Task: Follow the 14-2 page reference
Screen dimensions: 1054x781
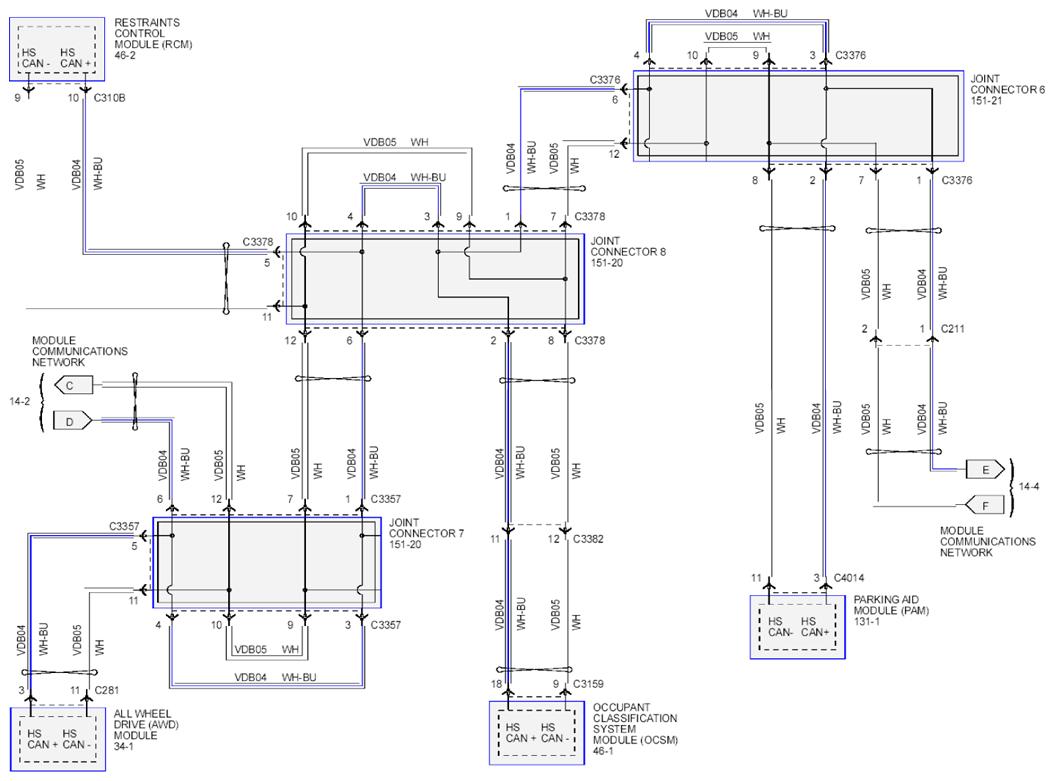Action: [19, 401]
